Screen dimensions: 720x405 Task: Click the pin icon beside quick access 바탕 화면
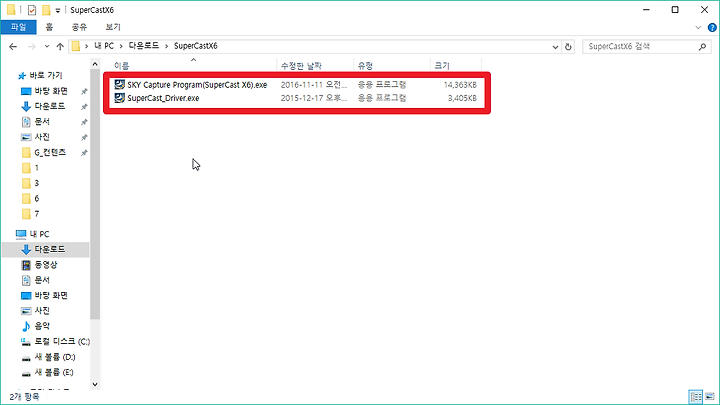[84, 91]
